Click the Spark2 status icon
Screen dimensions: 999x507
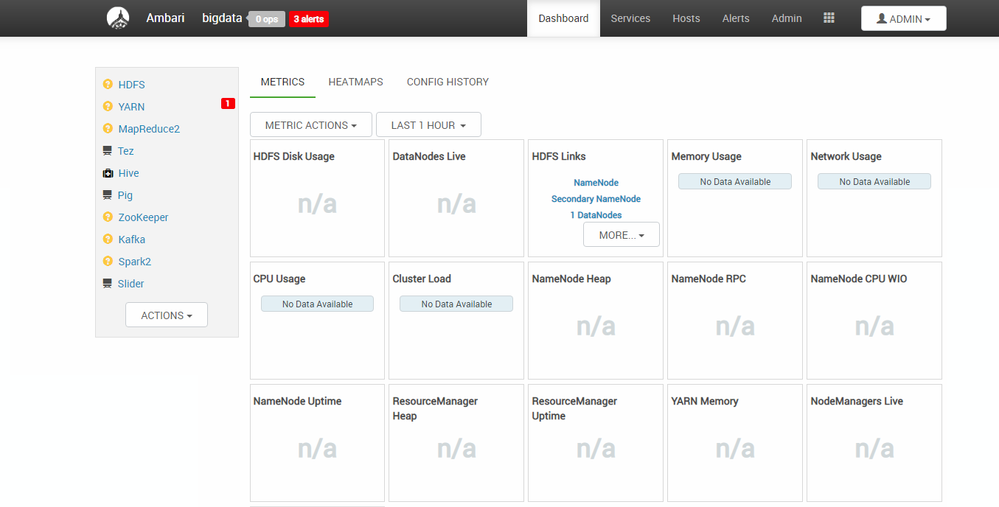click(x=108, y=262)
